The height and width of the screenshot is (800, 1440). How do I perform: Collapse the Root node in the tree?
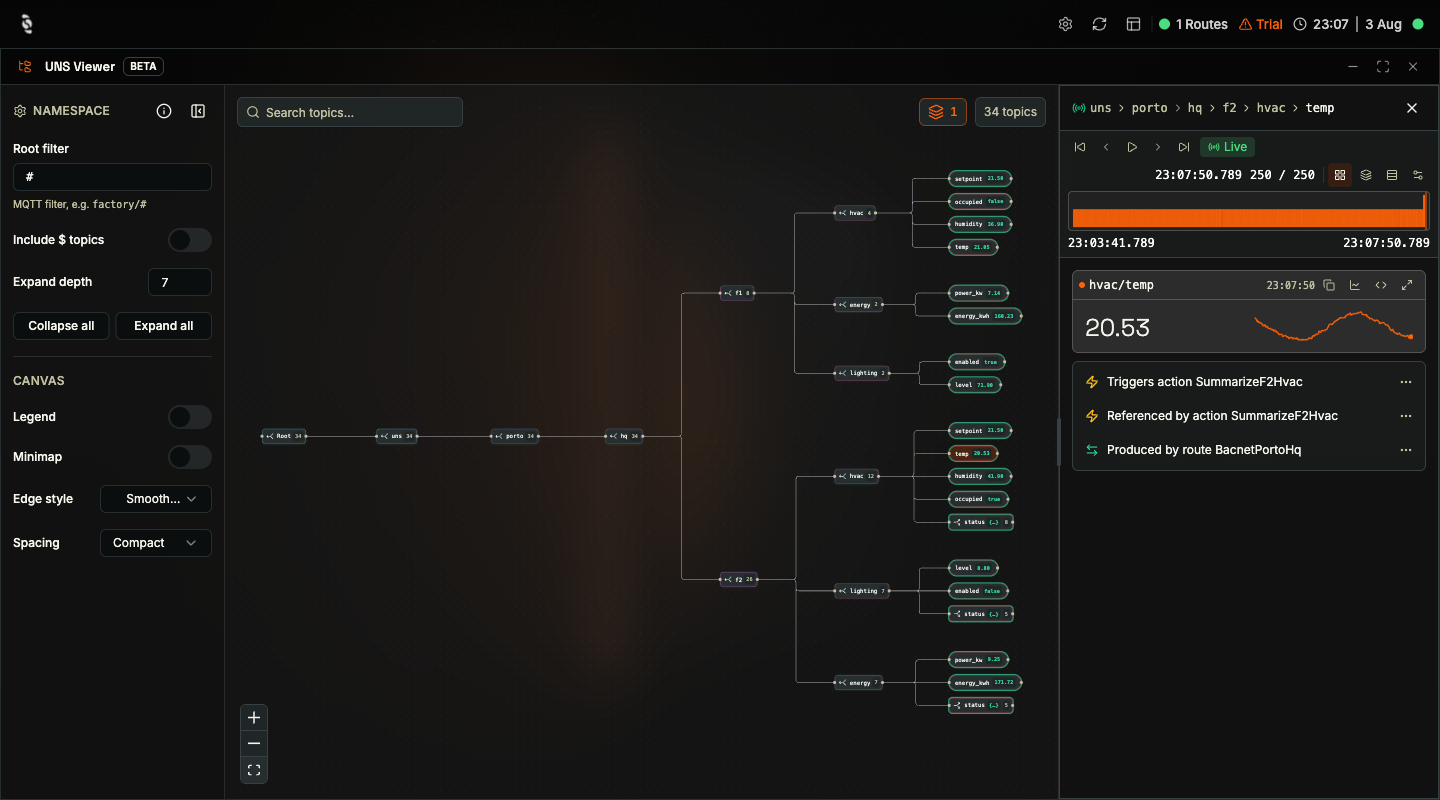click(284, 436)
